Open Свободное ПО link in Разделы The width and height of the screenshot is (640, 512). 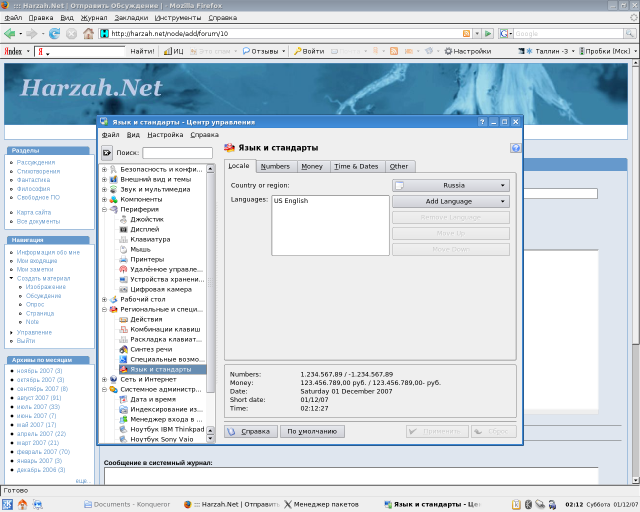click(x=38, y=197)
